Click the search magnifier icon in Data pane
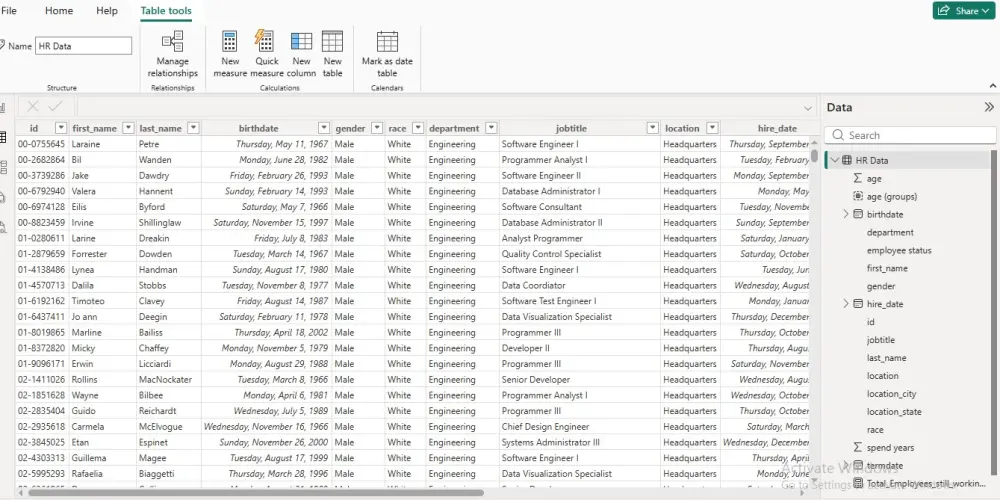Viewport: 1000px width, 500px height. pos(837,135)
